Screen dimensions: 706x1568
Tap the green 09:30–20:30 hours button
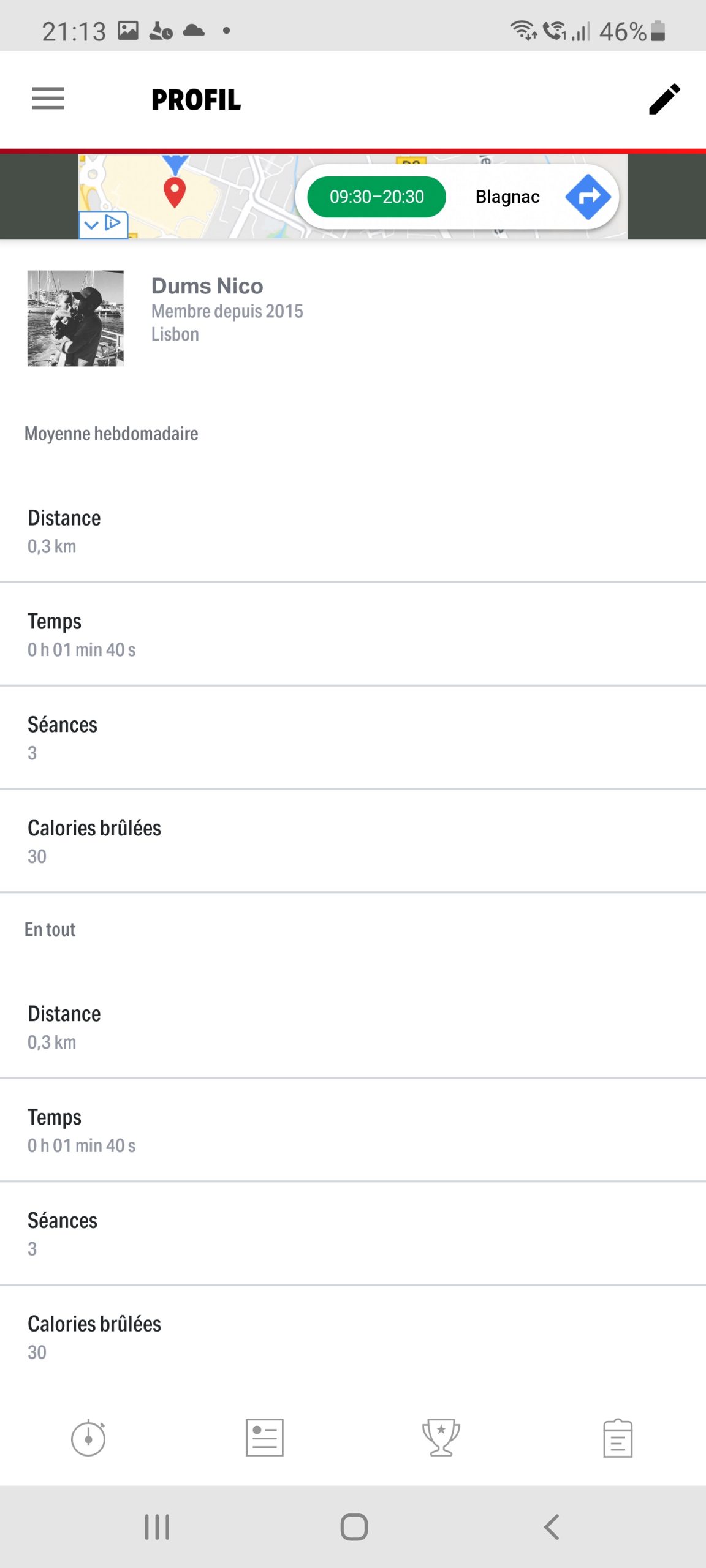[x=376, y=197]
